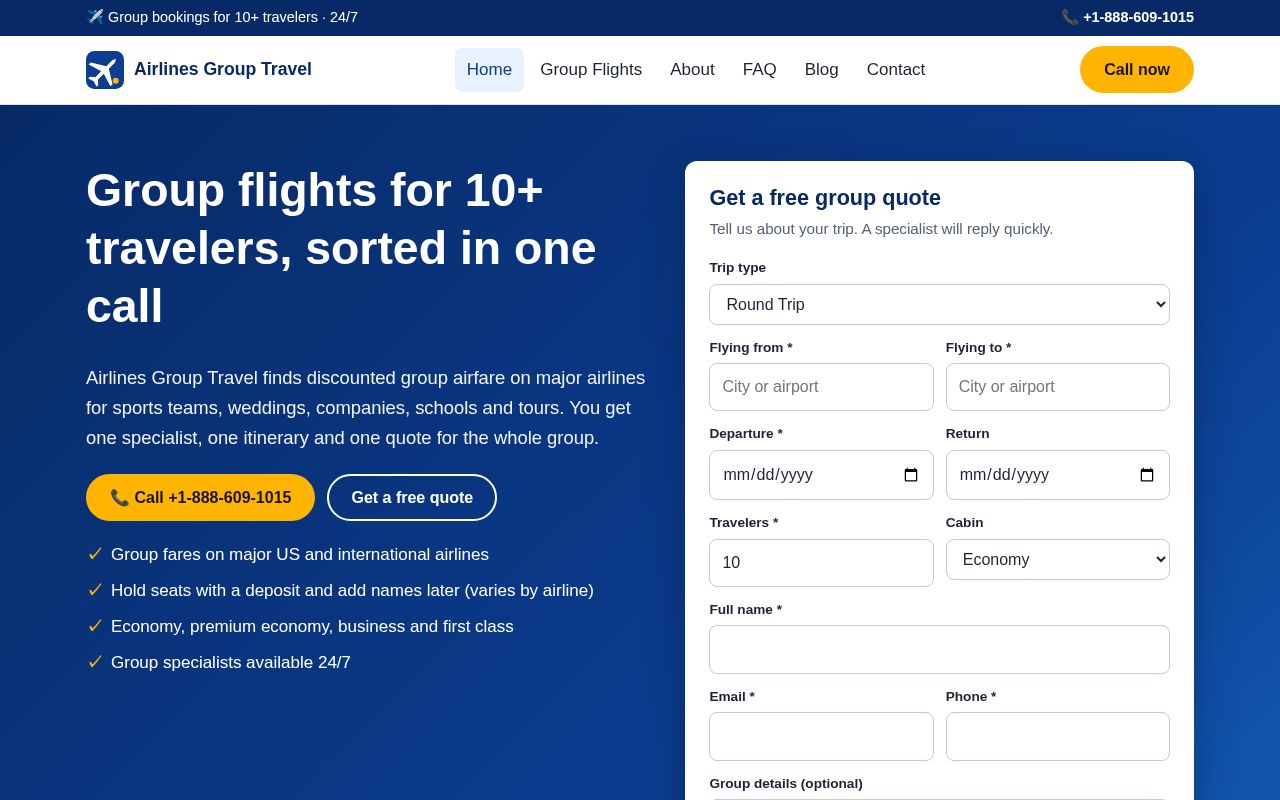1280x800 pixels.
Task: Expand the Trip type dropdown
Action: (x=939, y=304)
